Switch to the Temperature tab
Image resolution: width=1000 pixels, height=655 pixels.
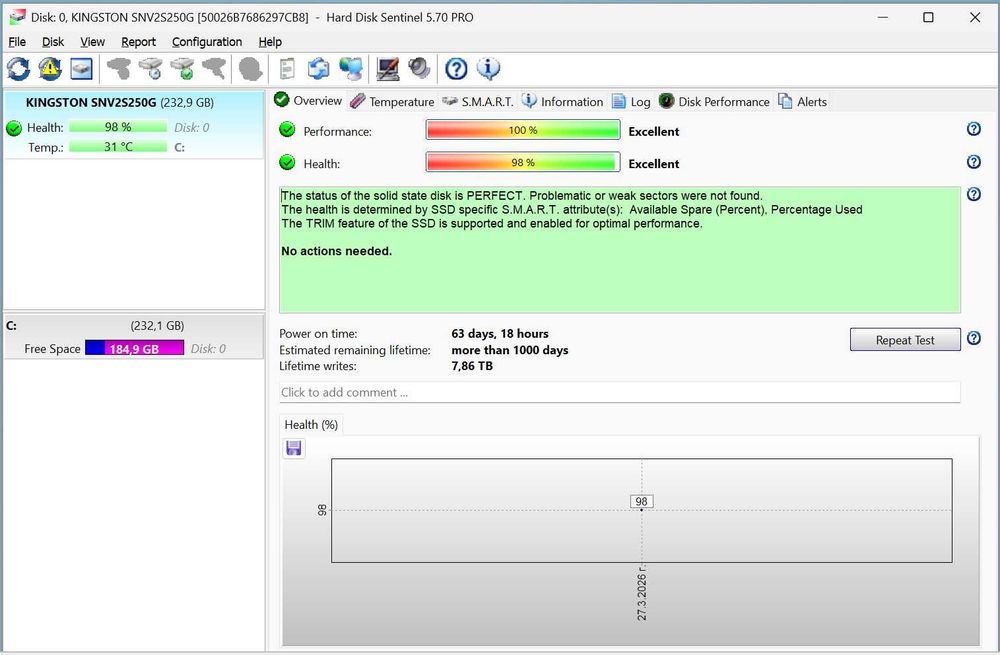392,102
